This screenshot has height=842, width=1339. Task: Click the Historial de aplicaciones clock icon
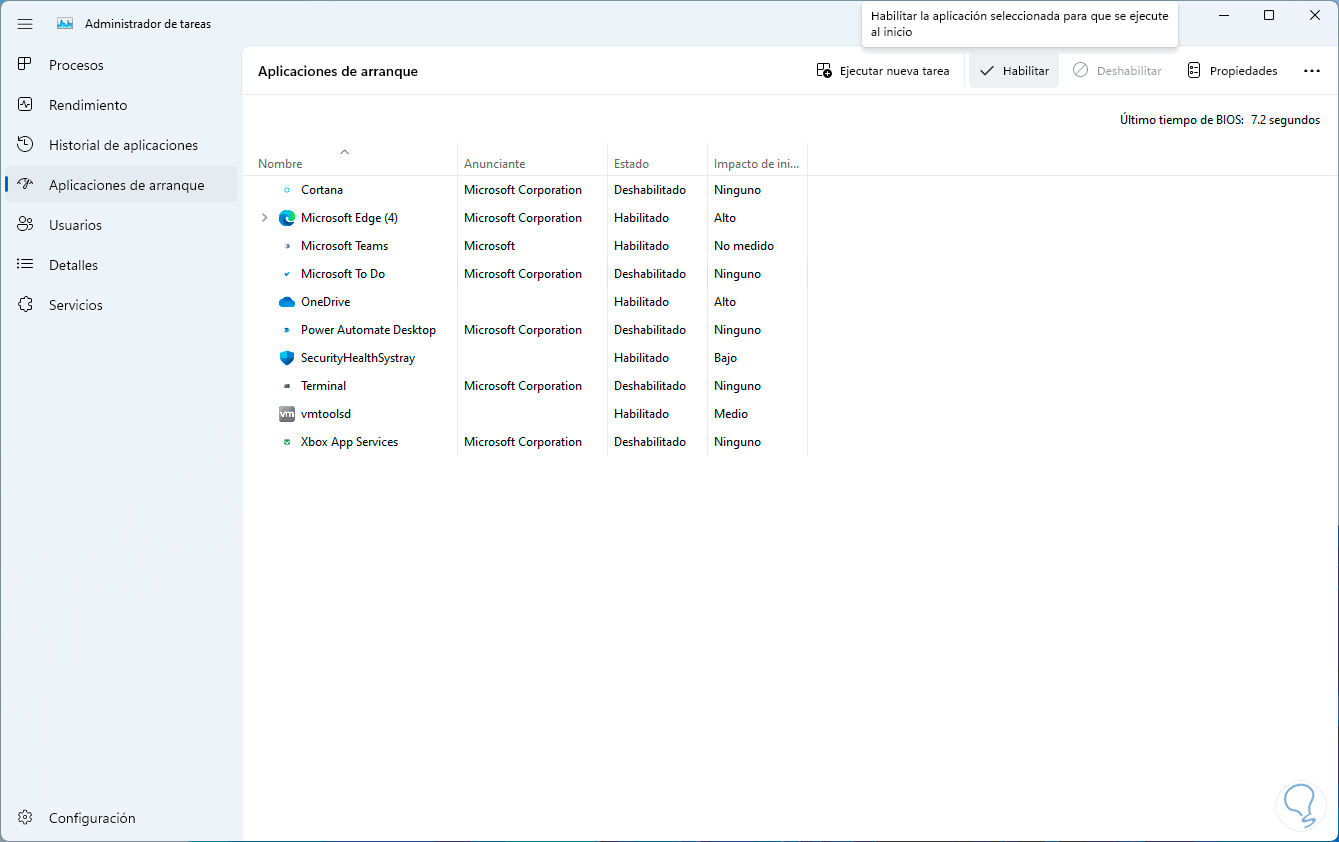[x=26, y=145]
